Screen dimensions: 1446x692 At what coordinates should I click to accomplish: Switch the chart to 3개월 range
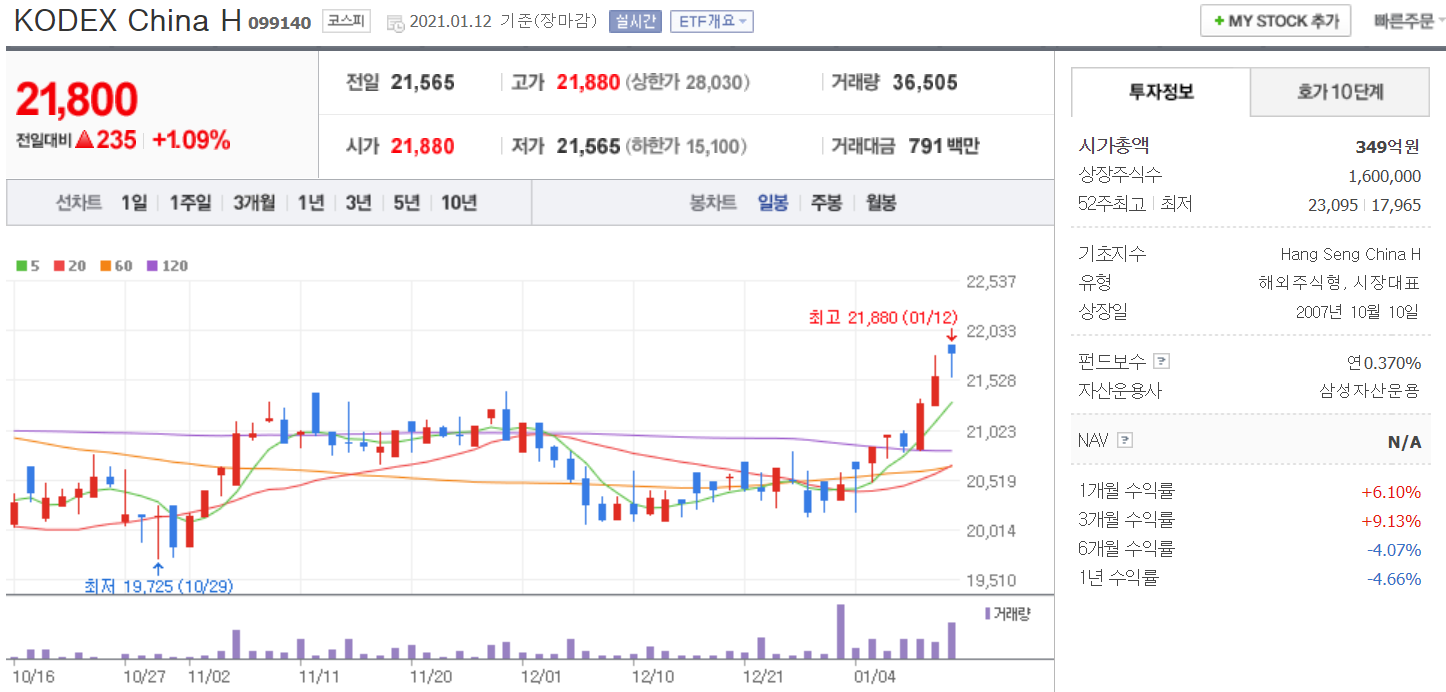(x=254, y=203)
